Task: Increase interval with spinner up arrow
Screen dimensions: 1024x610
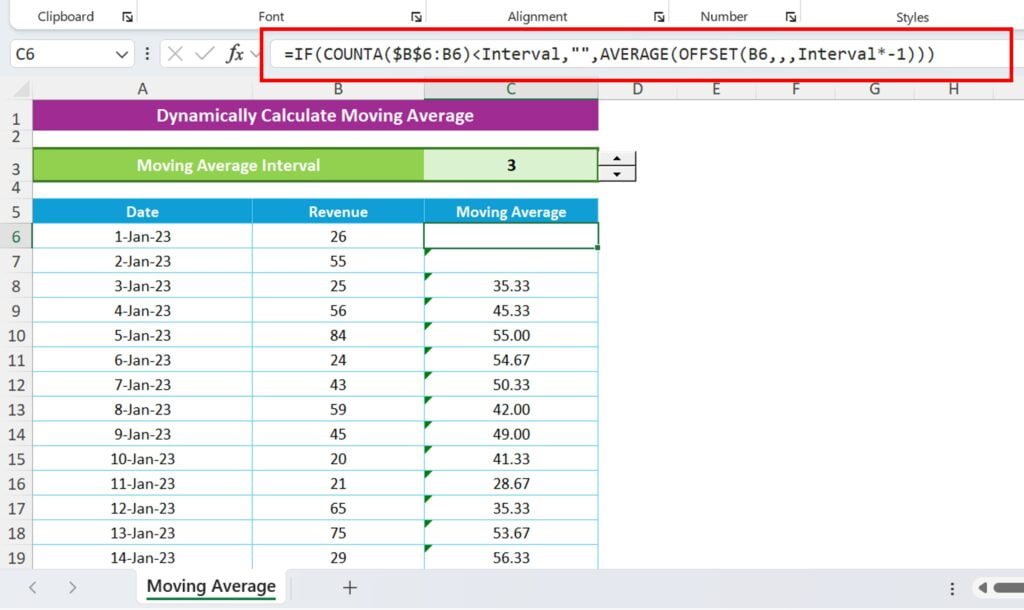Action: coord(616,159)
